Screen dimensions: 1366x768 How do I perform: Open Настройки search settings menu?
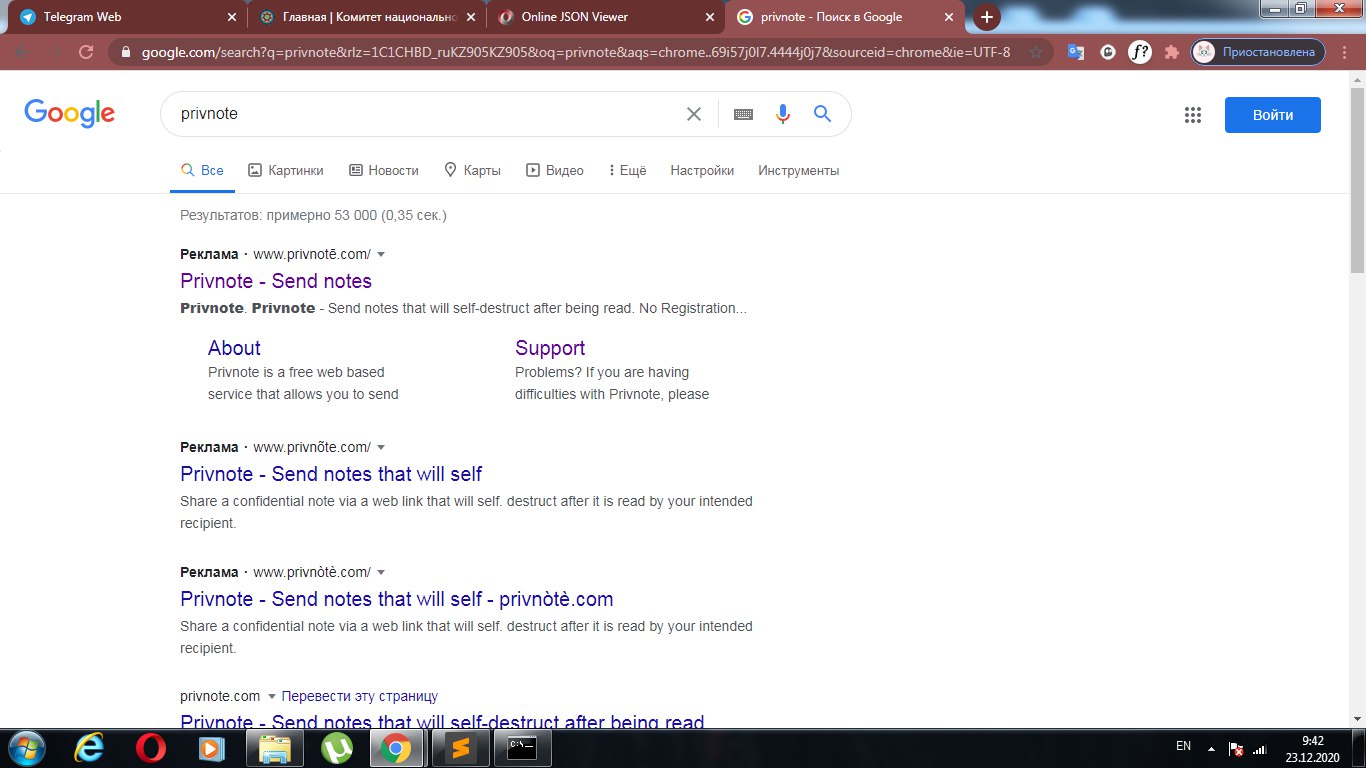(702, 170)
